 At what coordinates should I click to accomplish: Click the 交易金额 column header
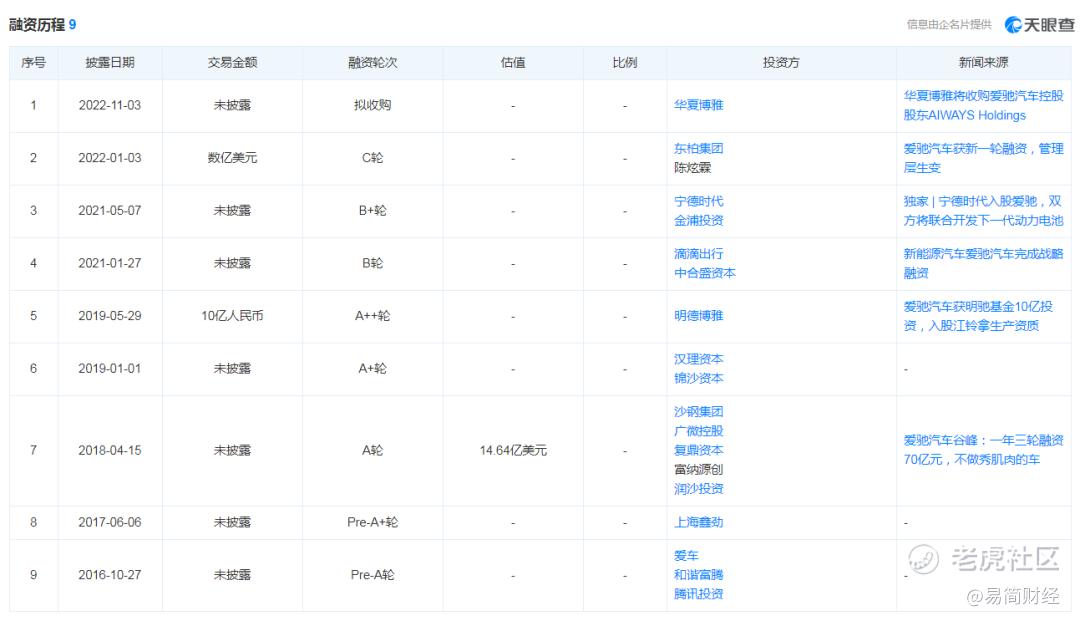(232, 63)
